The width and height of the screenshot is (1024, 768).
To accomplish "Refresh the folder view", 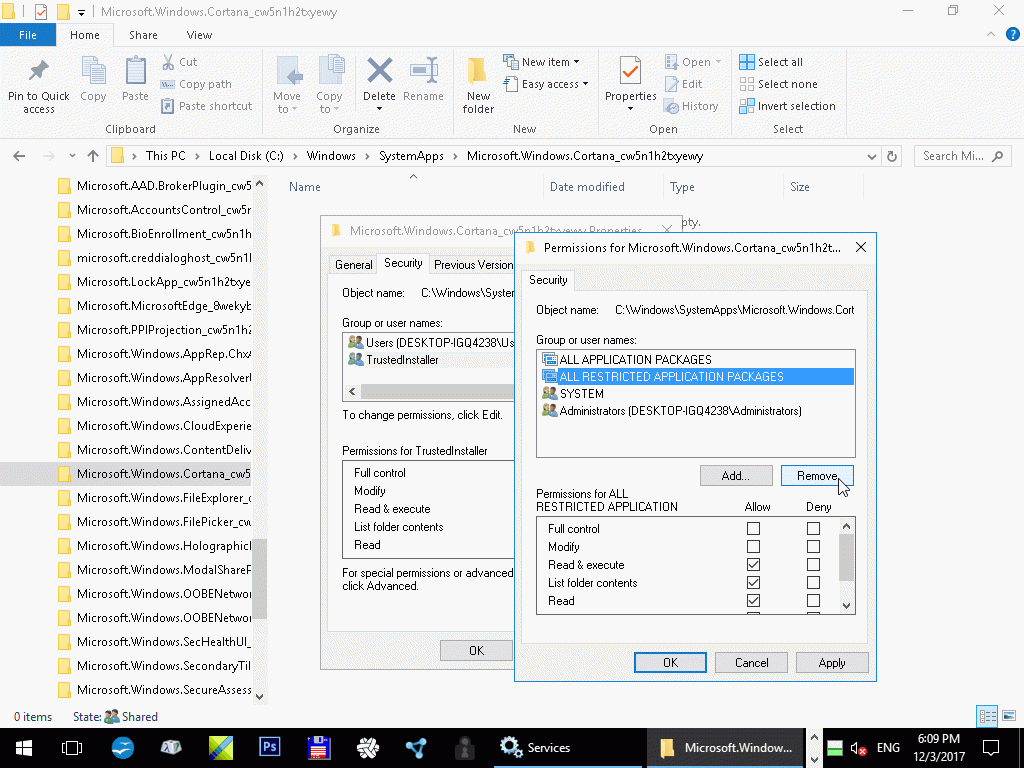I will (x=891, y=156).
